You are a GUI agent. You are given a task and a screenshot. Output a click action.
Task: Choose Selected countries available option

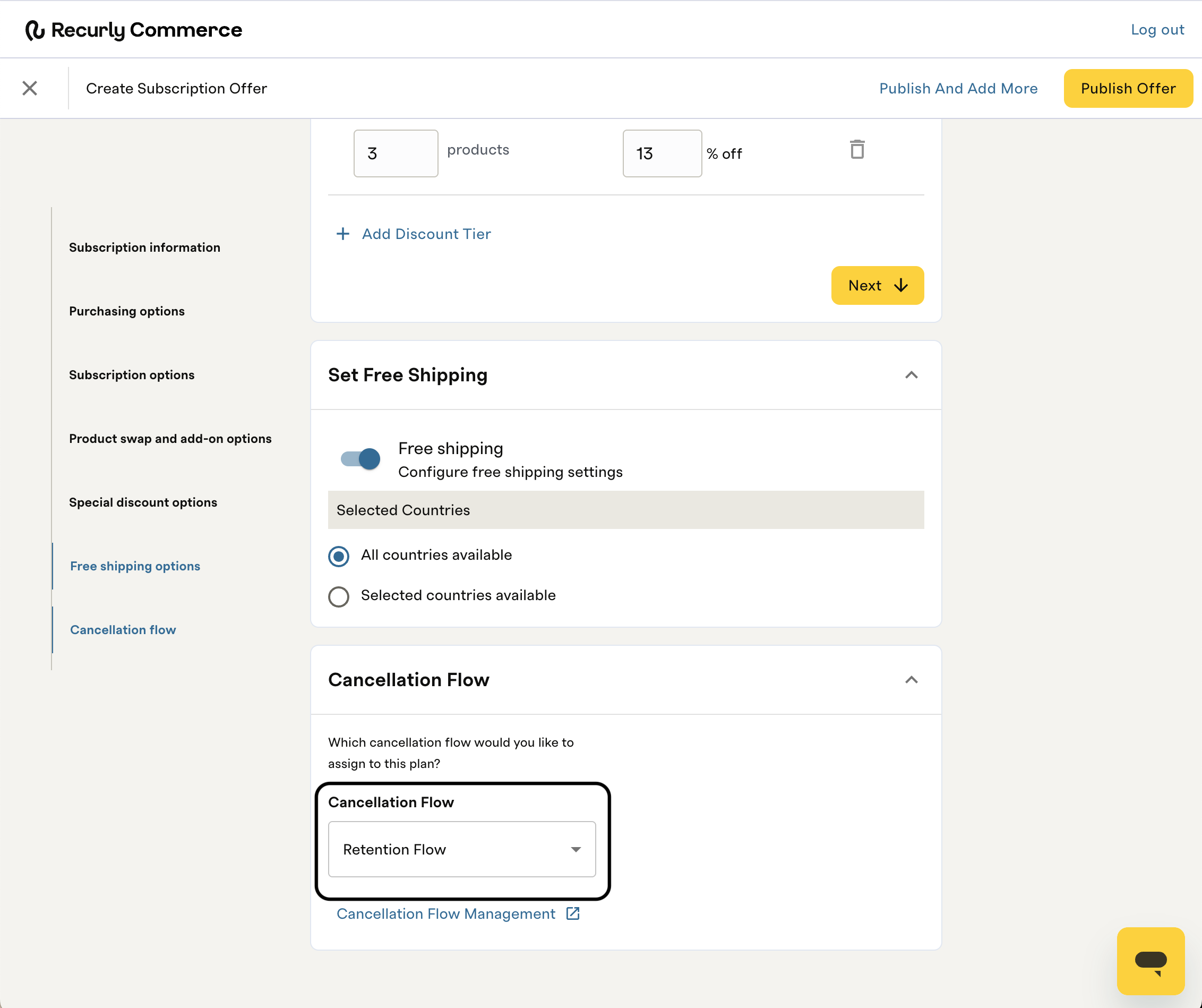click(339, 596)
